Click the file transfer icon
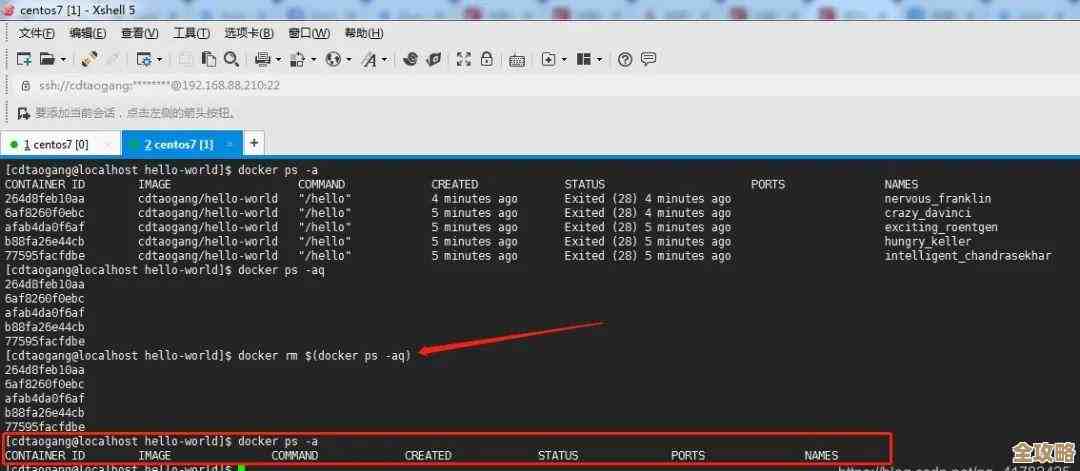The width and height of the screenshot is (1080, 471). point(298,59)
